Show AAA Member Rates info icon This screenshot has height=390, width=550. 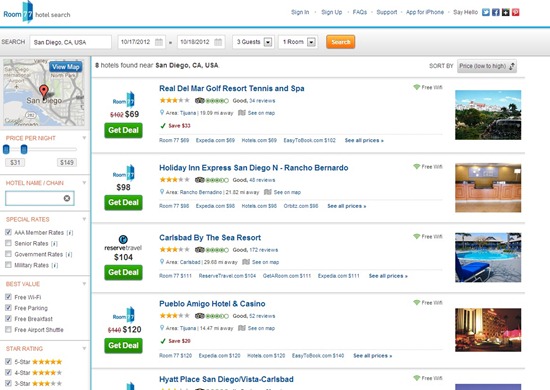tap(70, 233)
